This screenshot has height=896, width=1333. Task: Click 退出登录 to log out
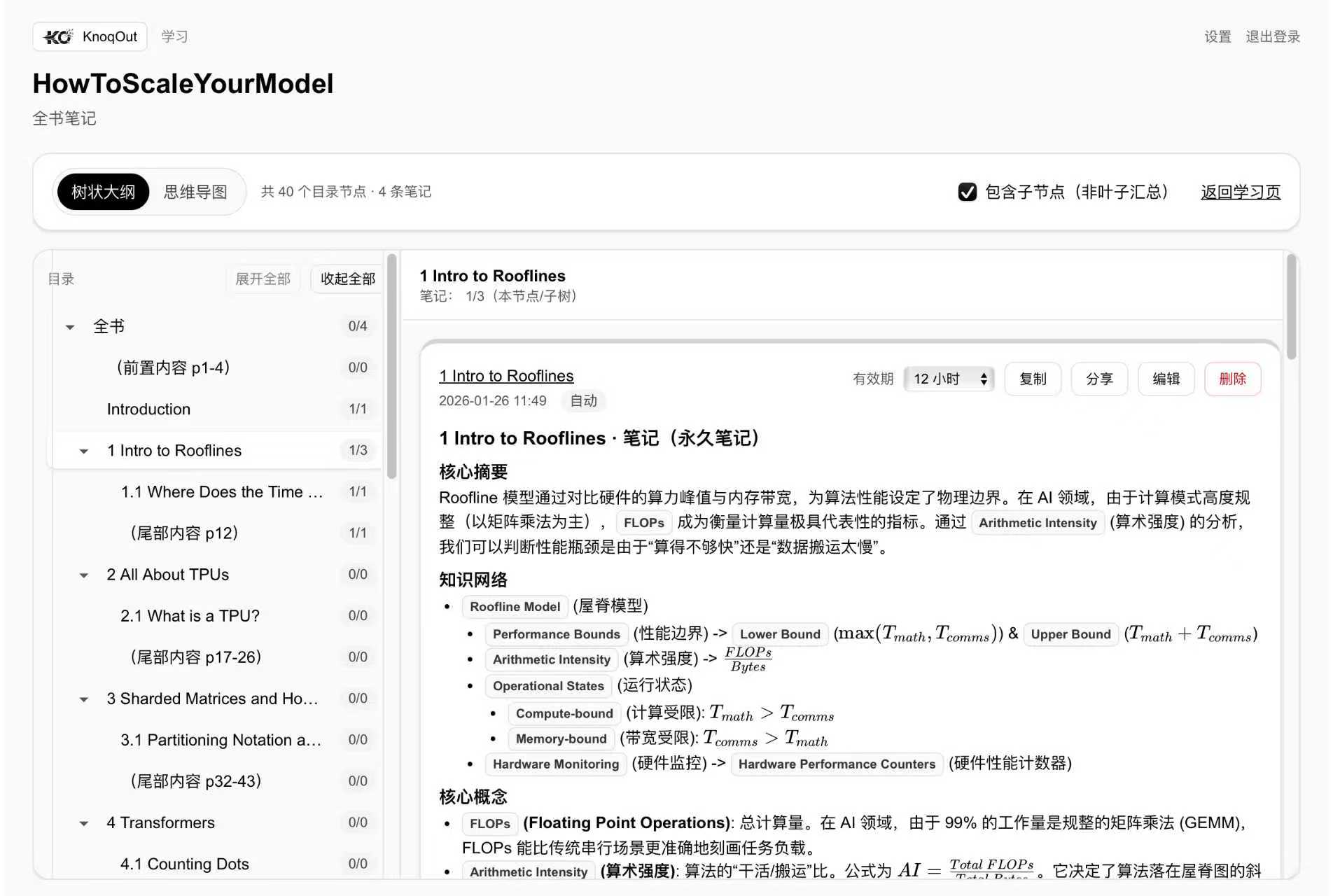coord(1272,36)
